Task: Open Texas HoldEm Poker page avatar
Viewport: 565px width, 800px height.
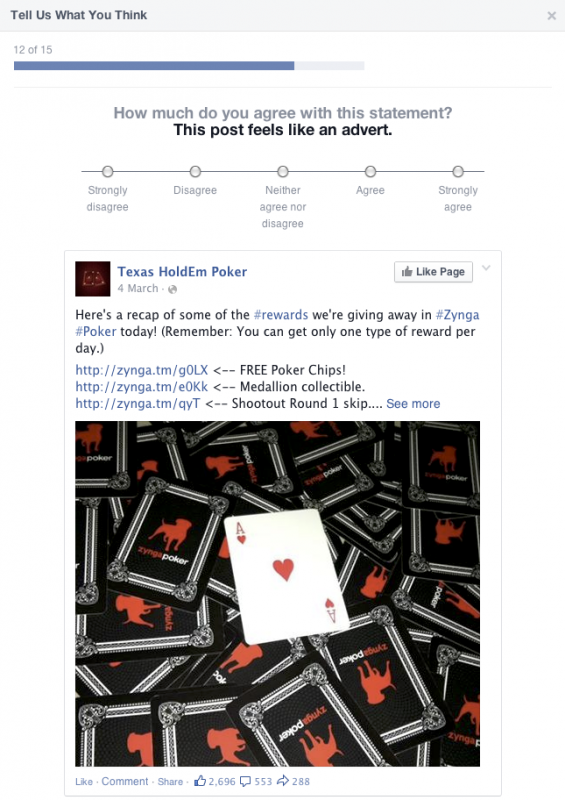Action: 93,279
